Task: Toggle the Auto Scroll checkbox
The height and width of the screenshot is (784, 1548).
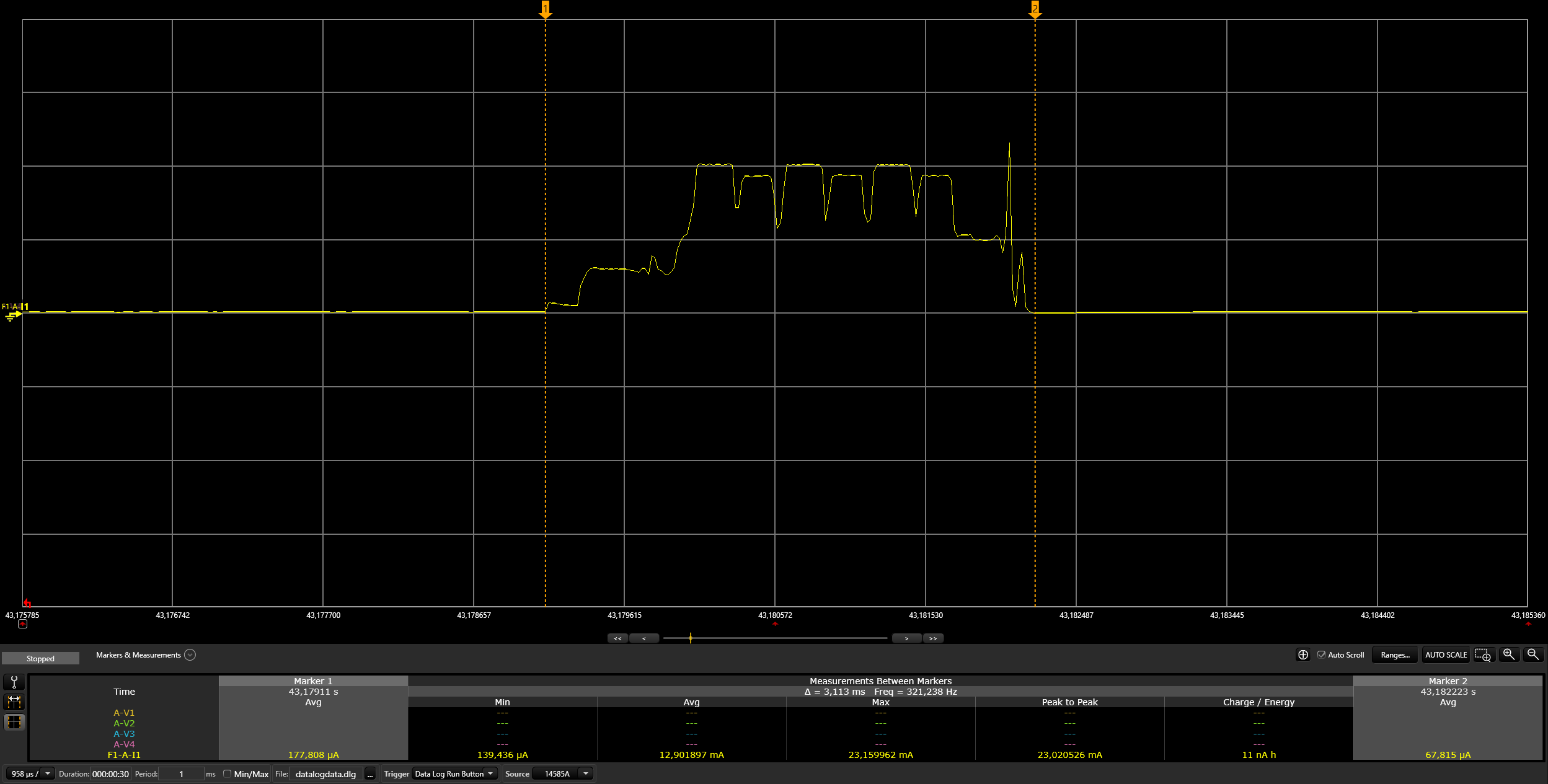Action: click(x=1321, y=654)
